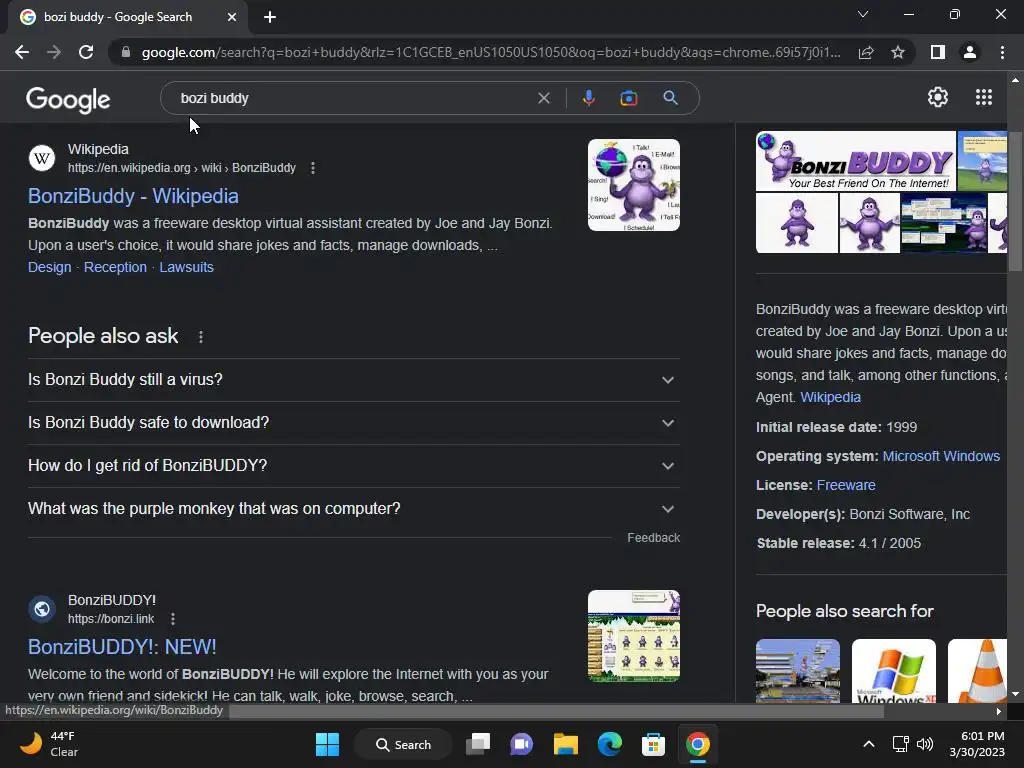This screenshot has height=768, width=1024.
Task: Start voice search with the microphone icon
Action: point(588,98)
